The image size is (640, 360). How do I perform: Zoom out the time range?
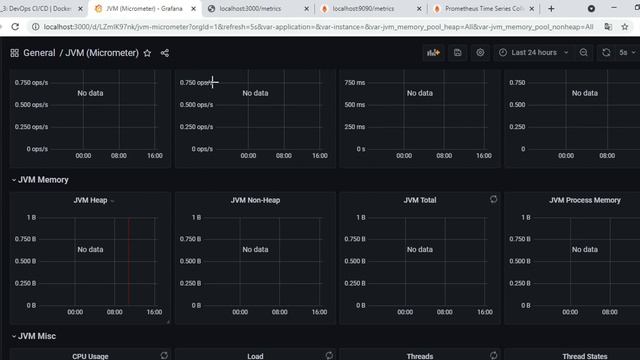pyautogui.click(x=584, y=53)
